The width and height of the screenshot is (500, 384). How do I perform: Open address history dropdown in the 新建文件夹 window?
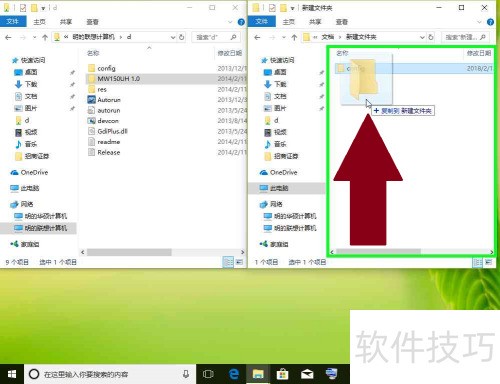click(422, 37)
